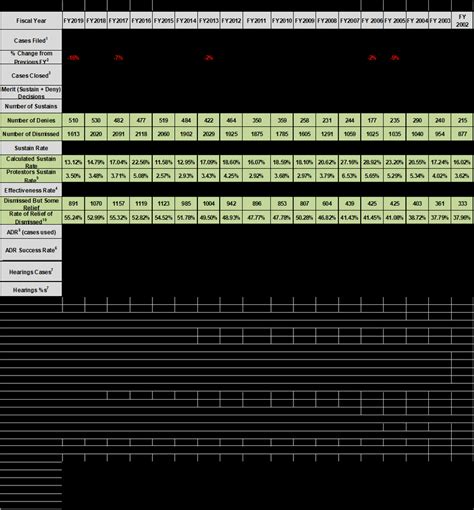Click the Hearings Cases row label
Viewport: 474px width, 510px height.
pyautogui.click(x=31, y=272)
